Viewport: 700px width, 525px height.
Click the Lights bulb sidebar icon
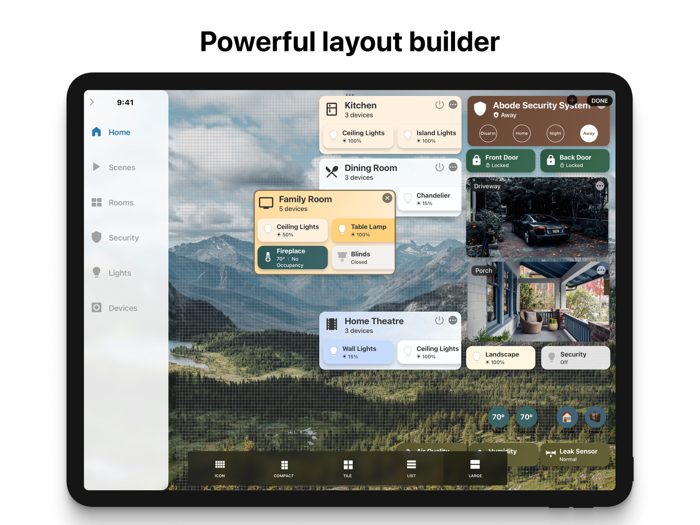[96, 272]
